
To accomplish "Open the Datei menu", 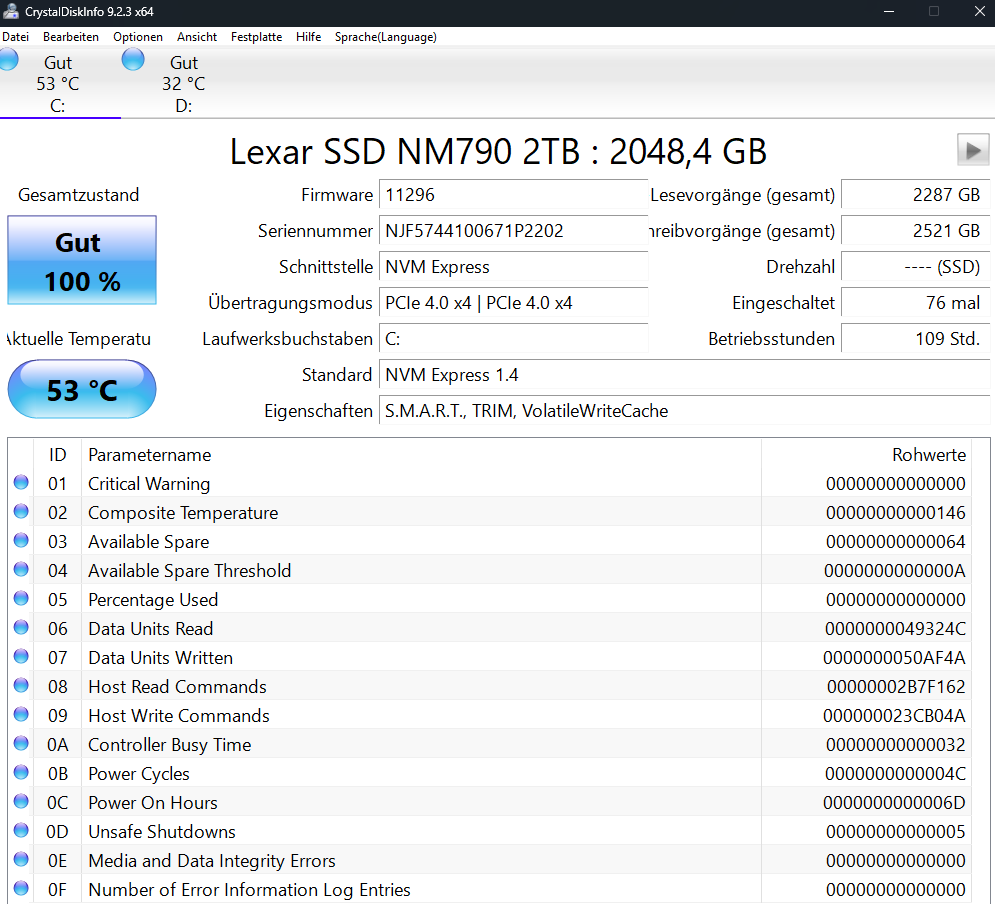I will [x=15, y=37].
